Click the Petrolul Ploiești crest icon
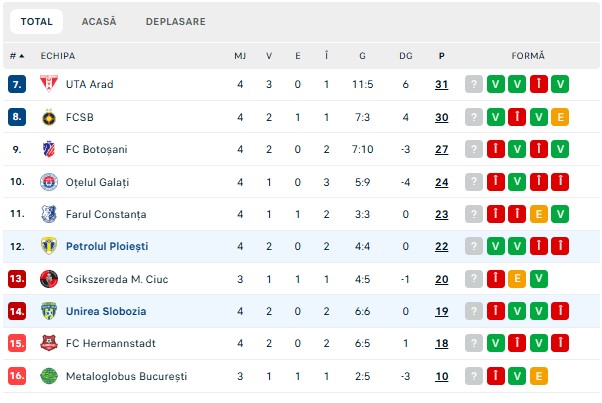Image resolution: width=602 pixels, height=403 pixels. tap(48, 246)
